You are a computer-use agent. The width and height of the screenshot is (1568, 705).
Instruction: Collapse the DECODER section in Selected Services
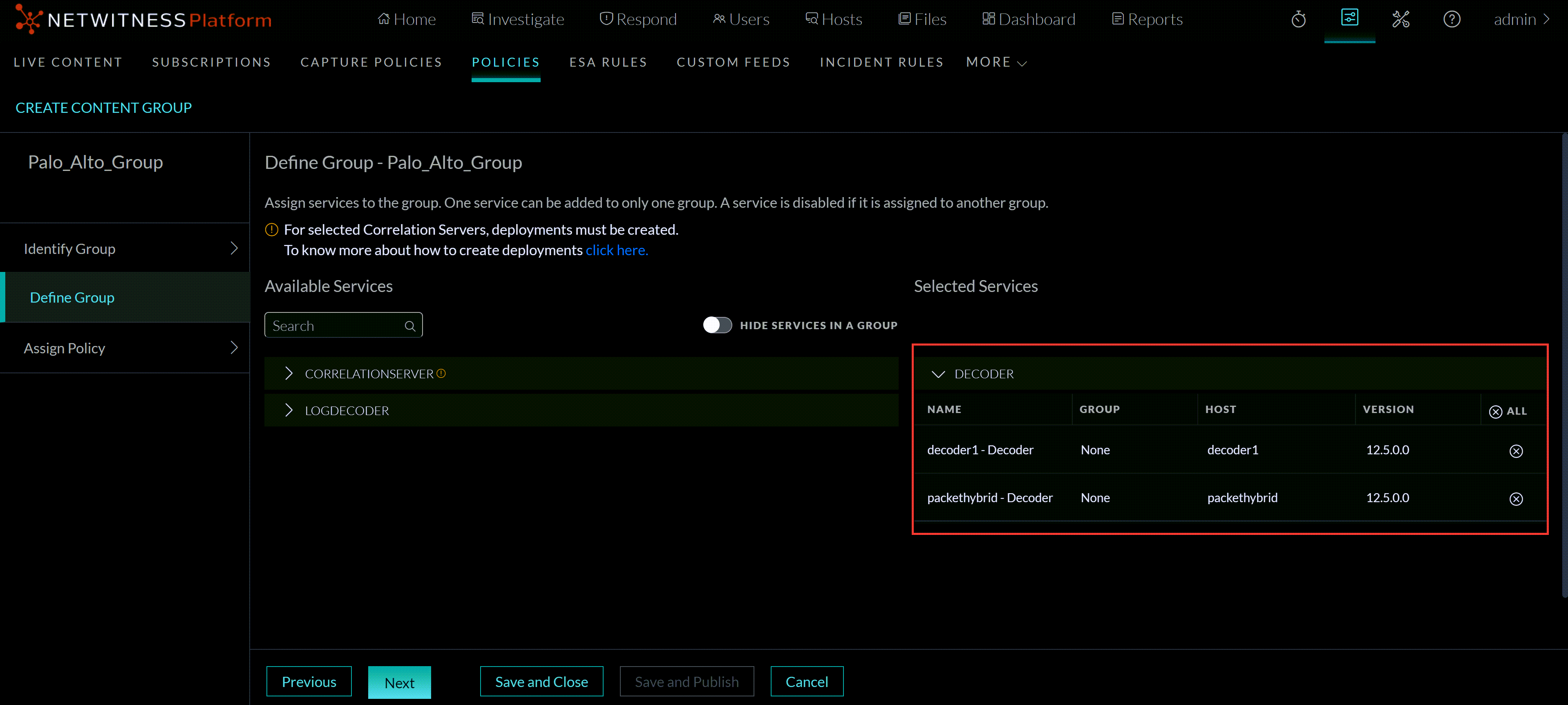[x=939, y=373]
